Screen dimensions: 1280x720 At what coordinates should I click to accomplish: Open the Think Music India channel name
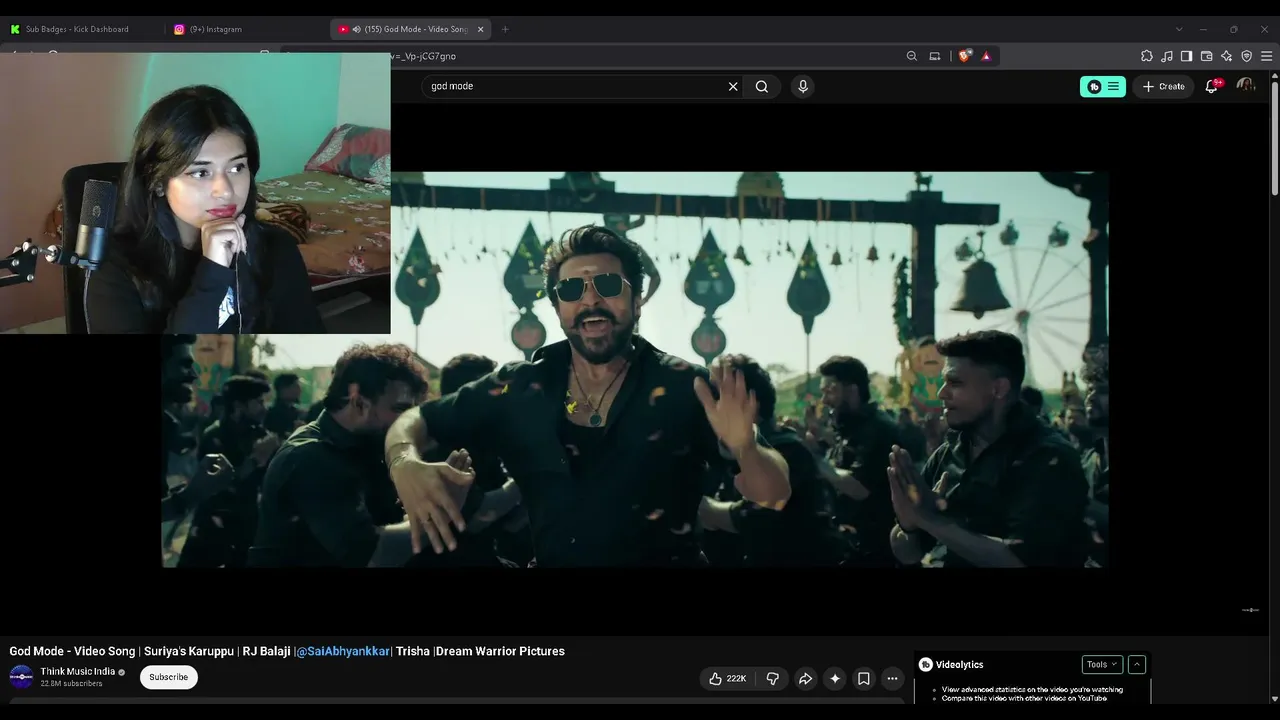78,672
